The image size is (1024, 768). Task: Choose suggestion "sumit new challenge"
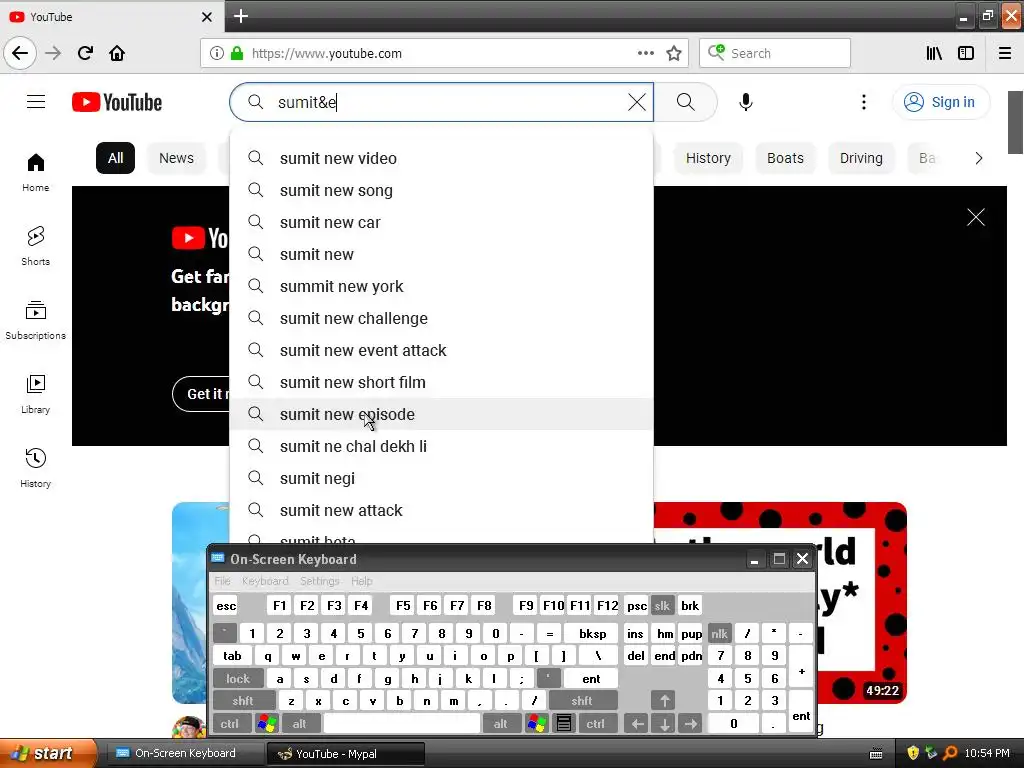click(x=441, y=318)
